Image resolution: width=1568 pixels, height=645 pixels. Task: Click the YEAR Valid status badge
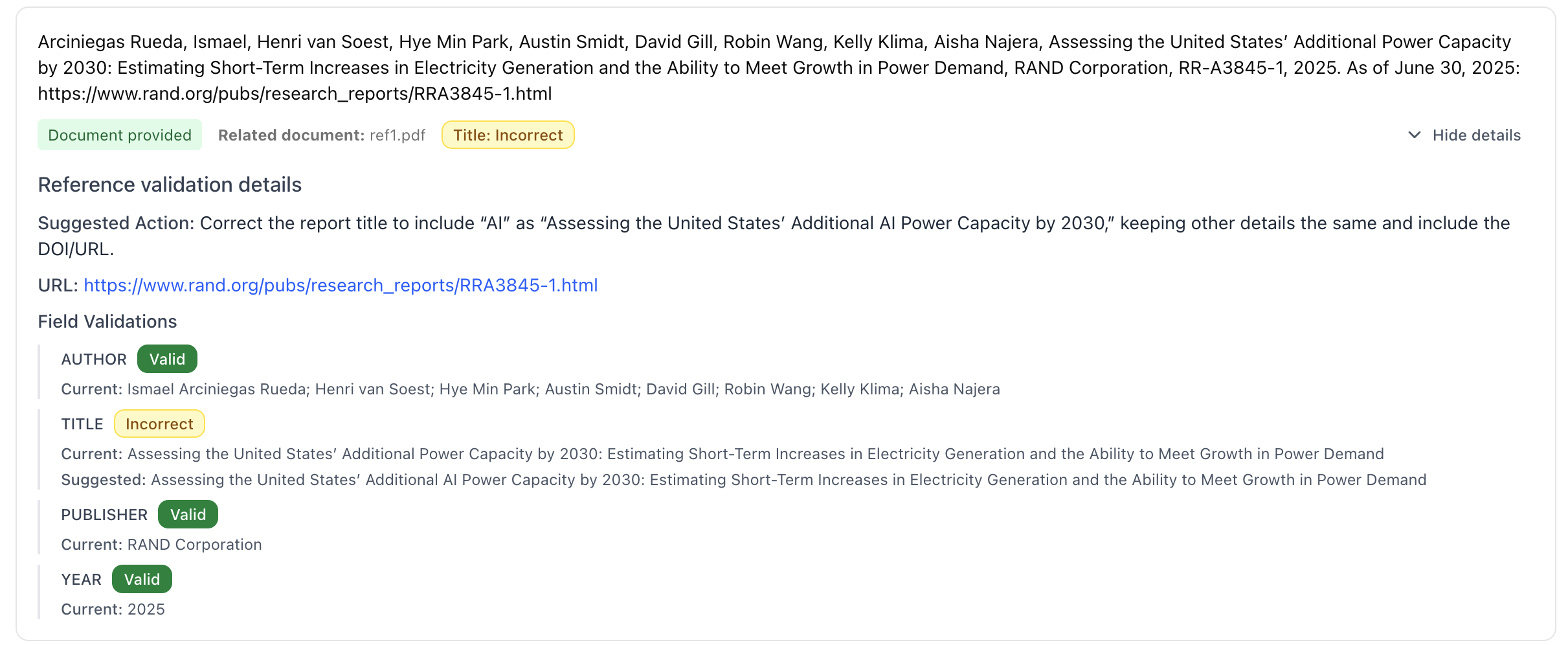142,579
